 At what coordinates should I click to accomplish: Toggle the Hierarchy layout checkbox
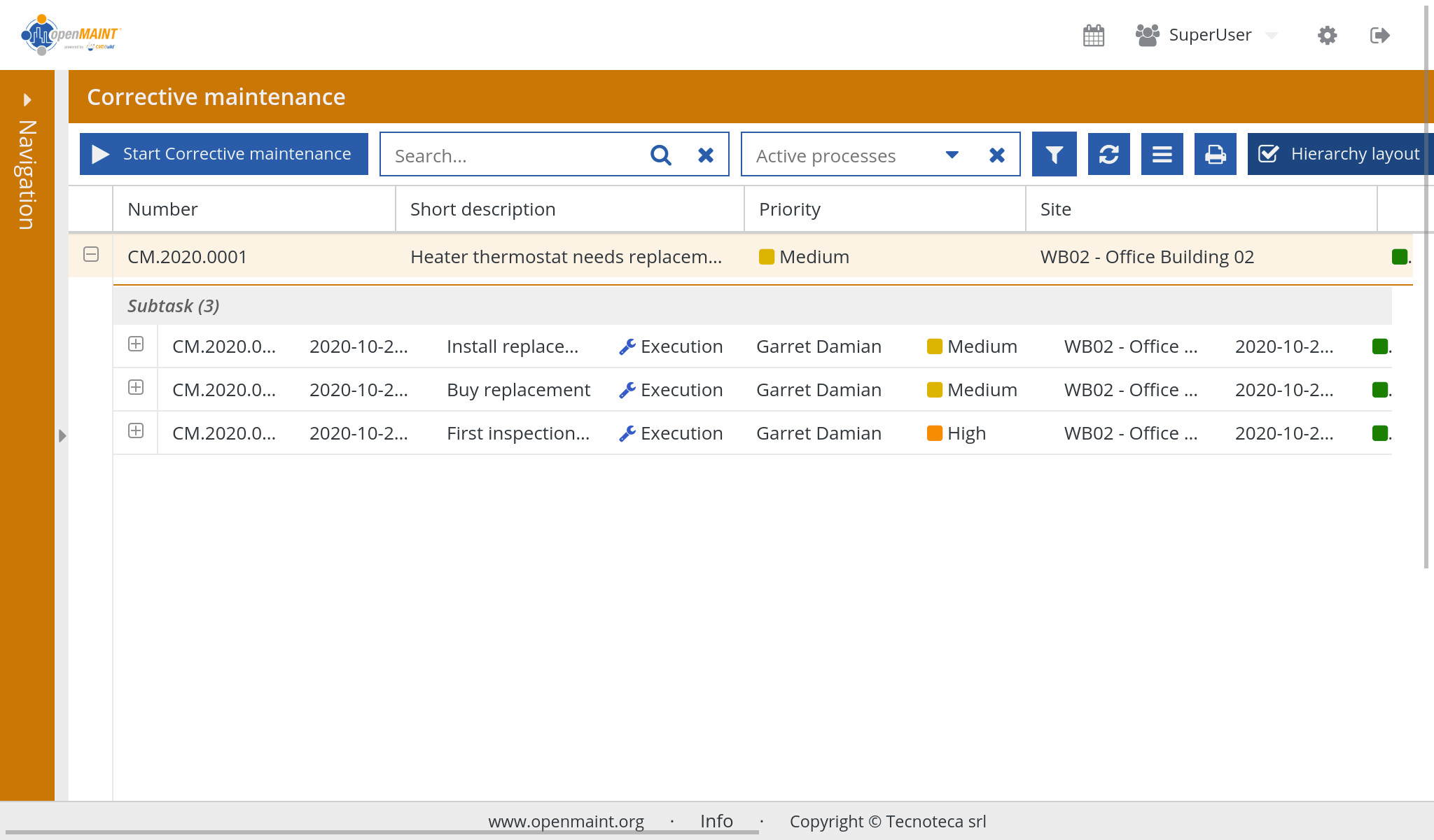point(1268,154)
